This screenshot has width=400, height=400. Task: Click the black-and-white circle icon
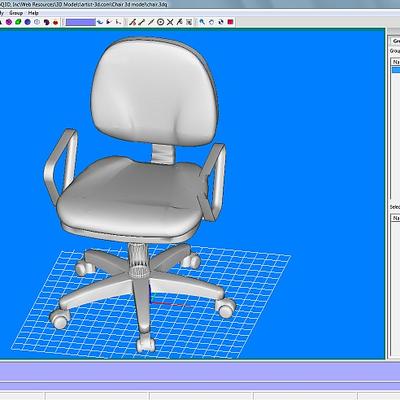(221, 22)
